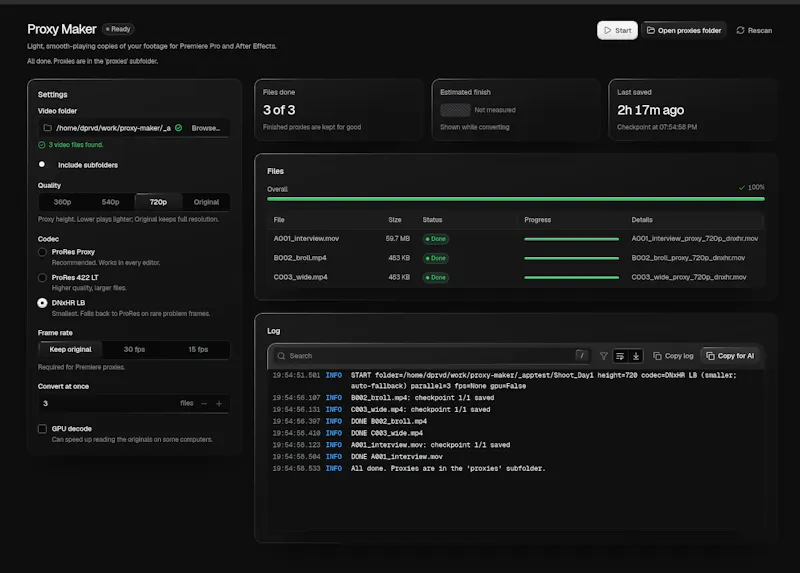Click the Browse button for video folder
Image resolution: width=800 pixels, height=573 pixels.
tap(206, 128)
